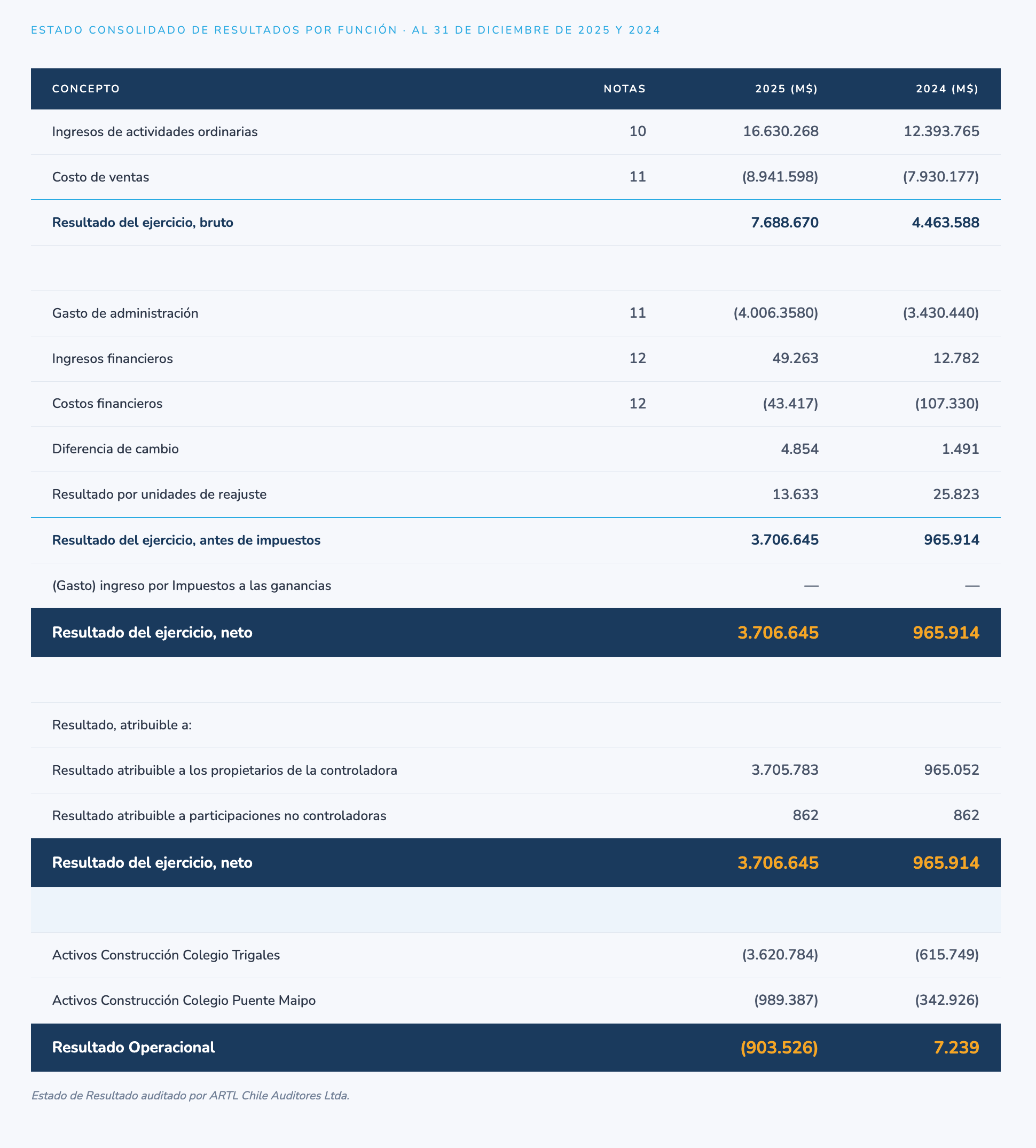Click Resultado atribuible a propietarios de la controladora
This screenshot has width=1036, height=1148.
[x=225, y=770]
